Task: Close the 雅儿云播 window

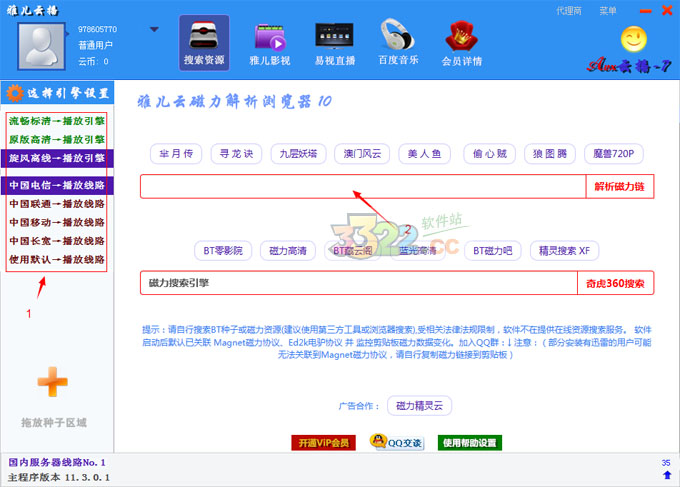Action: pos(667,10)
